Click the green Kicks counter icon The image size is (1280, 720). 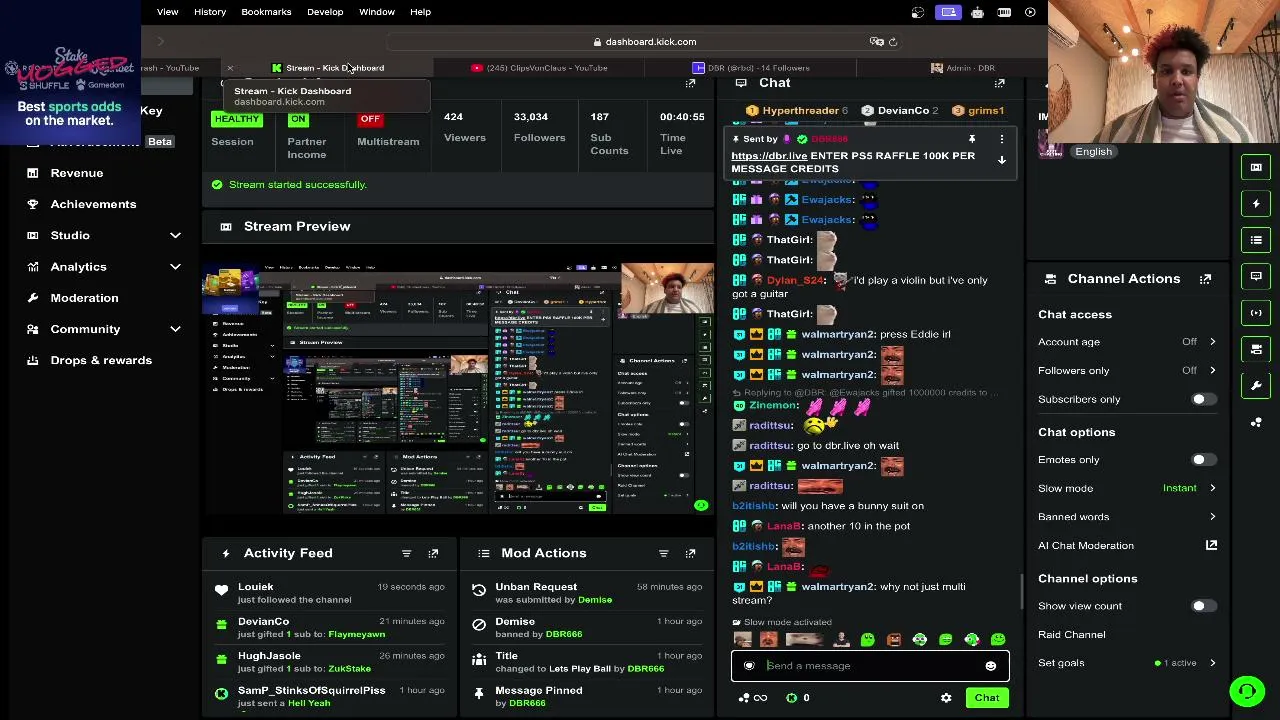point(791,698)
